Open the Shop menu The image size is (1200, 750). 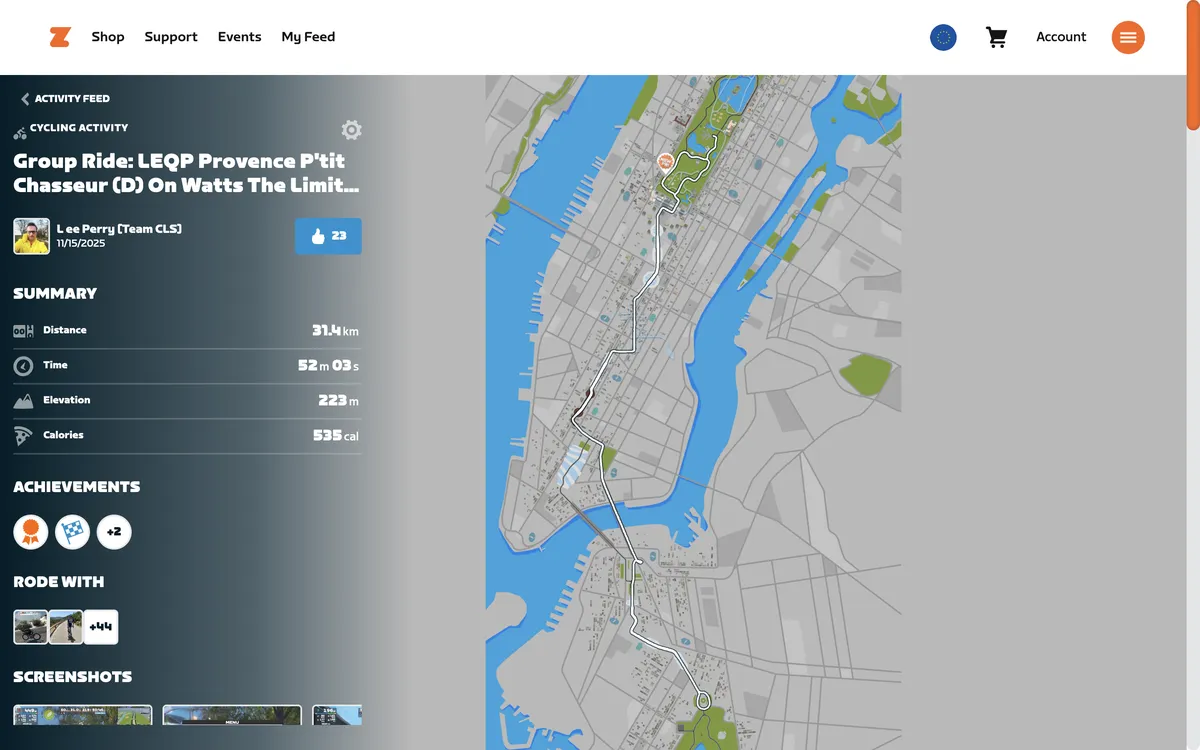(x=108, y=37)
